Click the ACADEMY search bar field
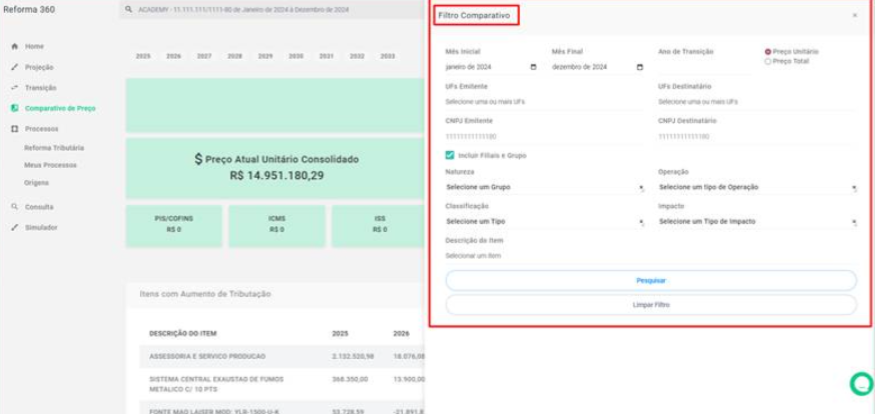This screenshot has width=875, height=414. [x=273, y=10]
